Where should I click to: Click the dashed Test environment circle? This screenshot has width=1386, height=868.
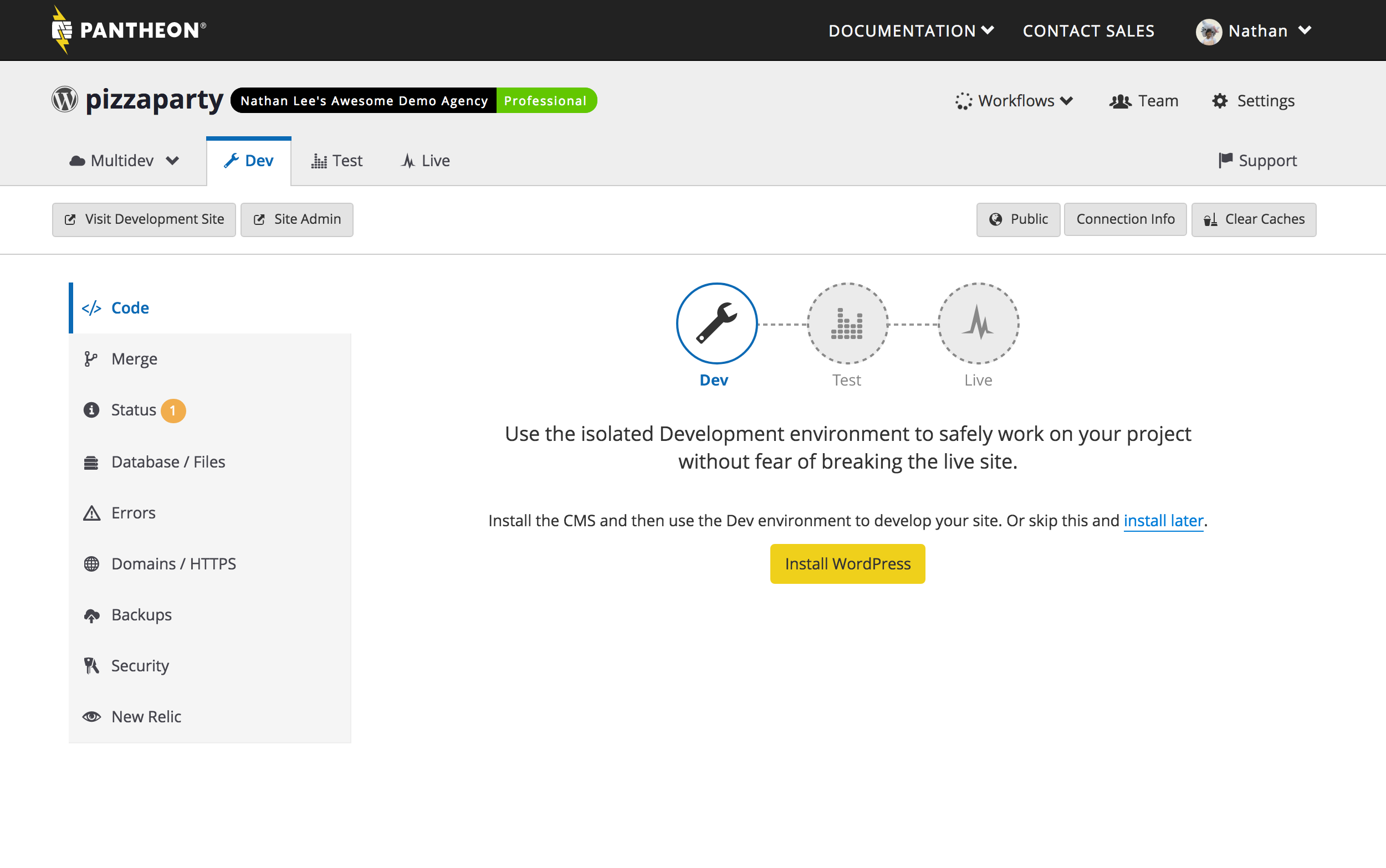tap(847, 323)
